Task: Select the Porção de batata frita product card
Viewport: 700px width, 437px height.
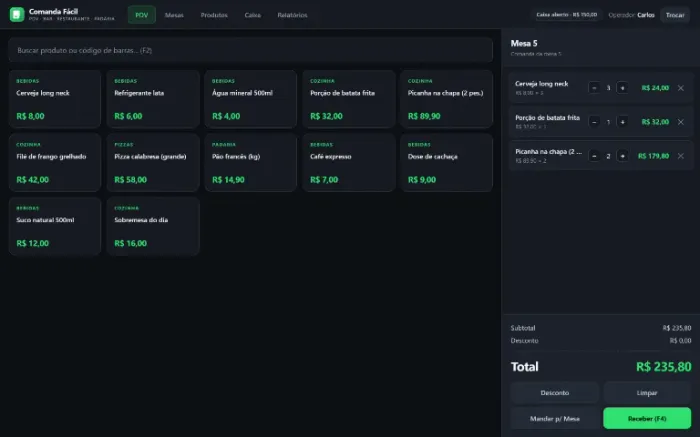Action: 349,99
